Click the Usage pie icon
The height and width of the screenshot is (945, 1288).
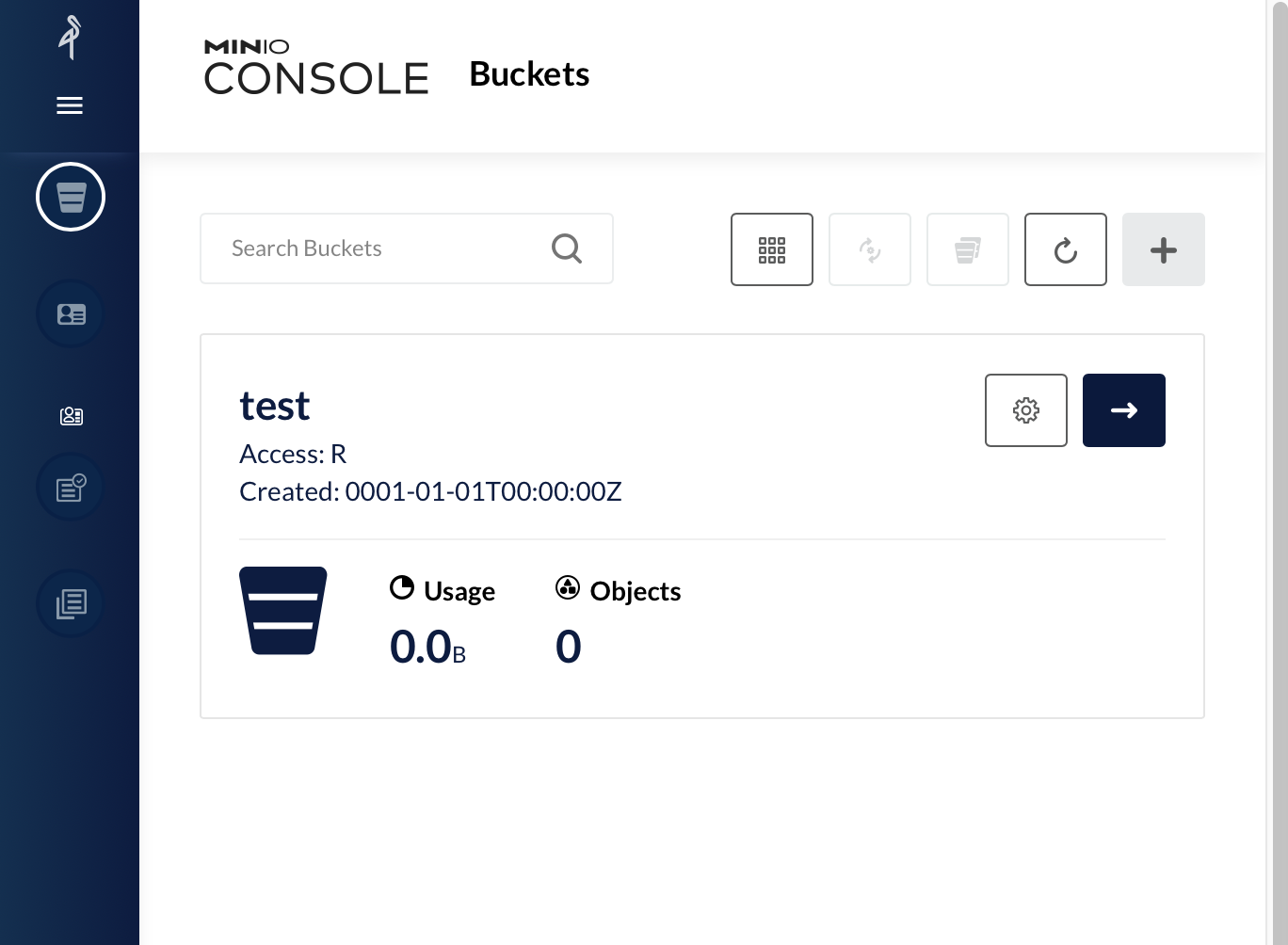[x=402, y=588]
